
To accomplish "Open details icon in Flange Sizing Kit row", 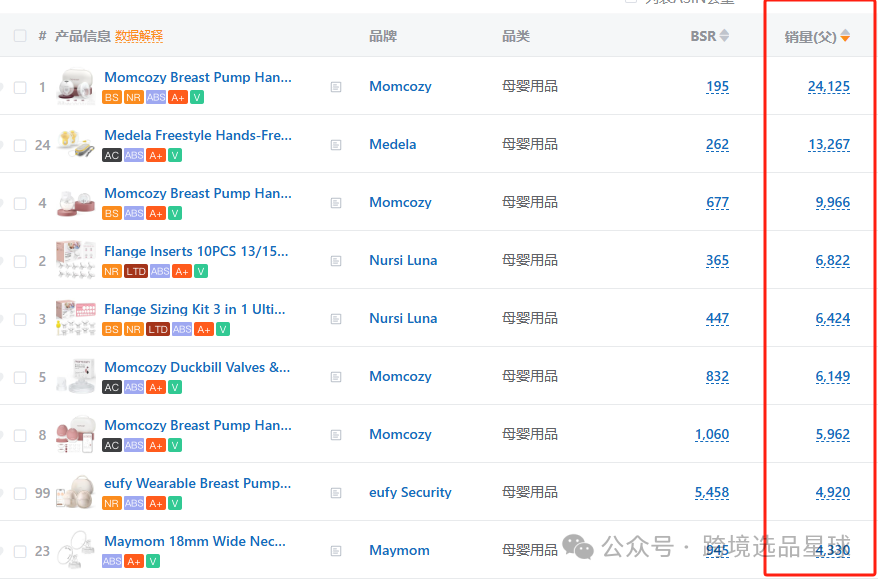I will point(336,319).
